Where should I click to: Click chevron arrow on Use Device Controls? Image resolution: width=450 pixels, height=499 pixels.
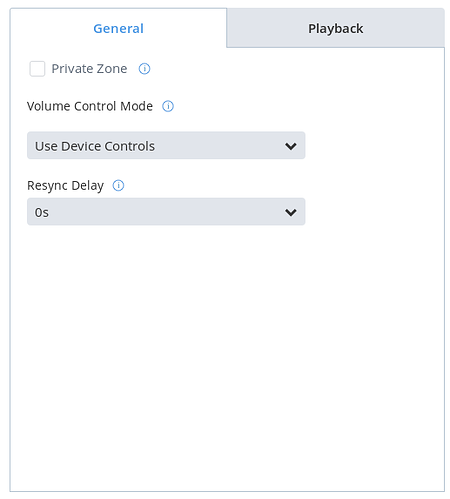click(291, 146)
